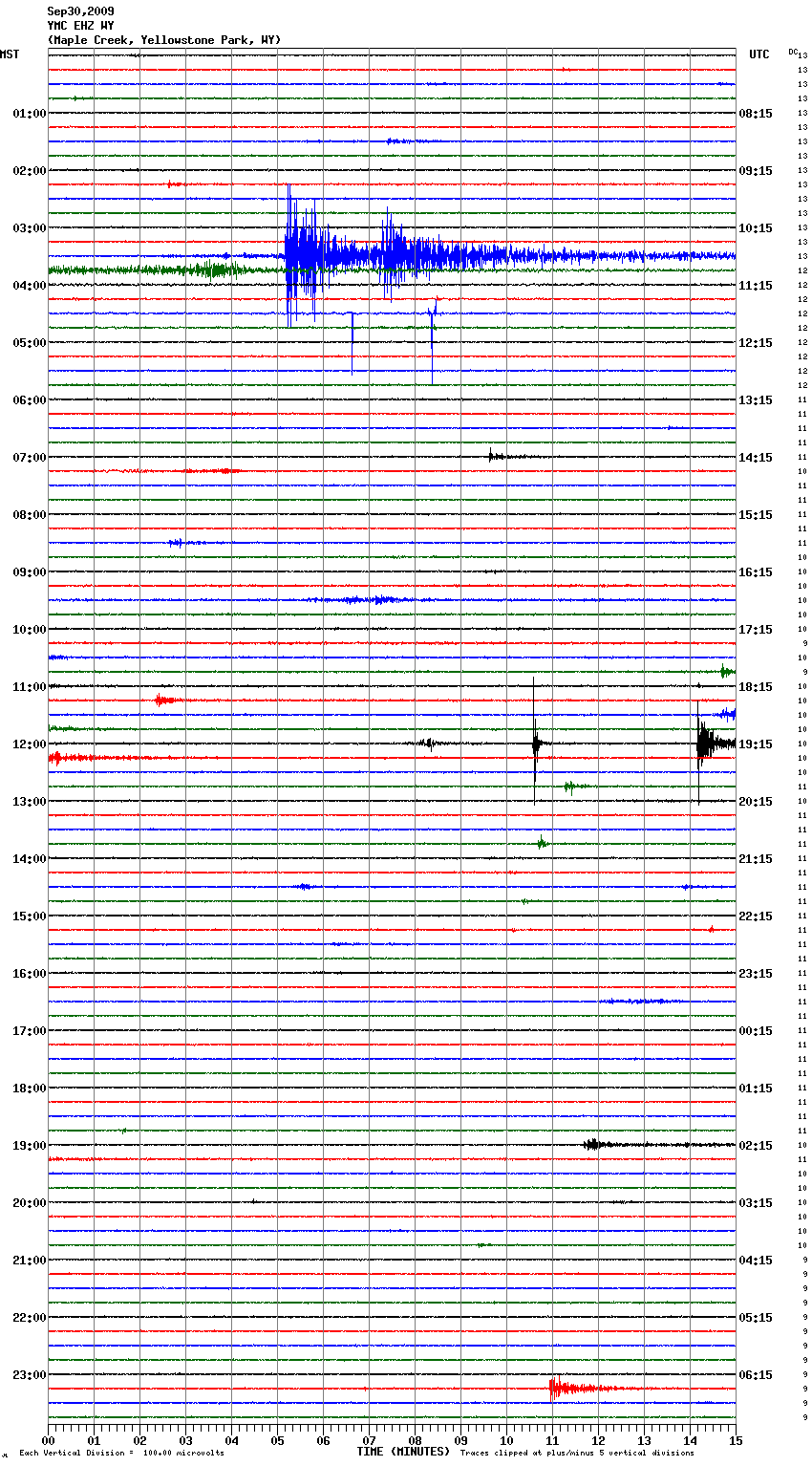Click the UTC axis header
This screenshot has width=812, height=1466.
pos(759,54)
